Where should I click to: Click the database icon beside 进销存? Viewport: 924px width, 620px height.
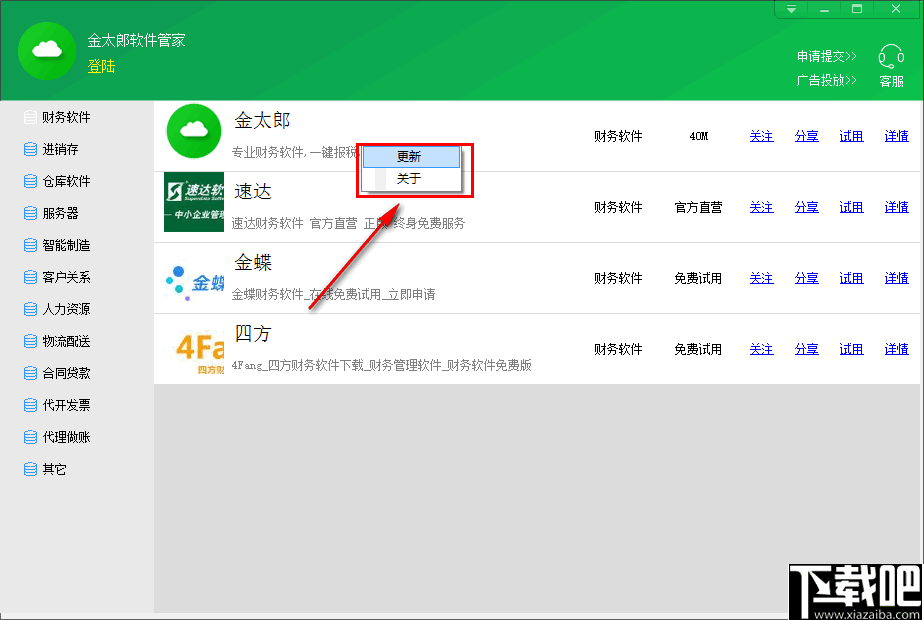point(30,149)
